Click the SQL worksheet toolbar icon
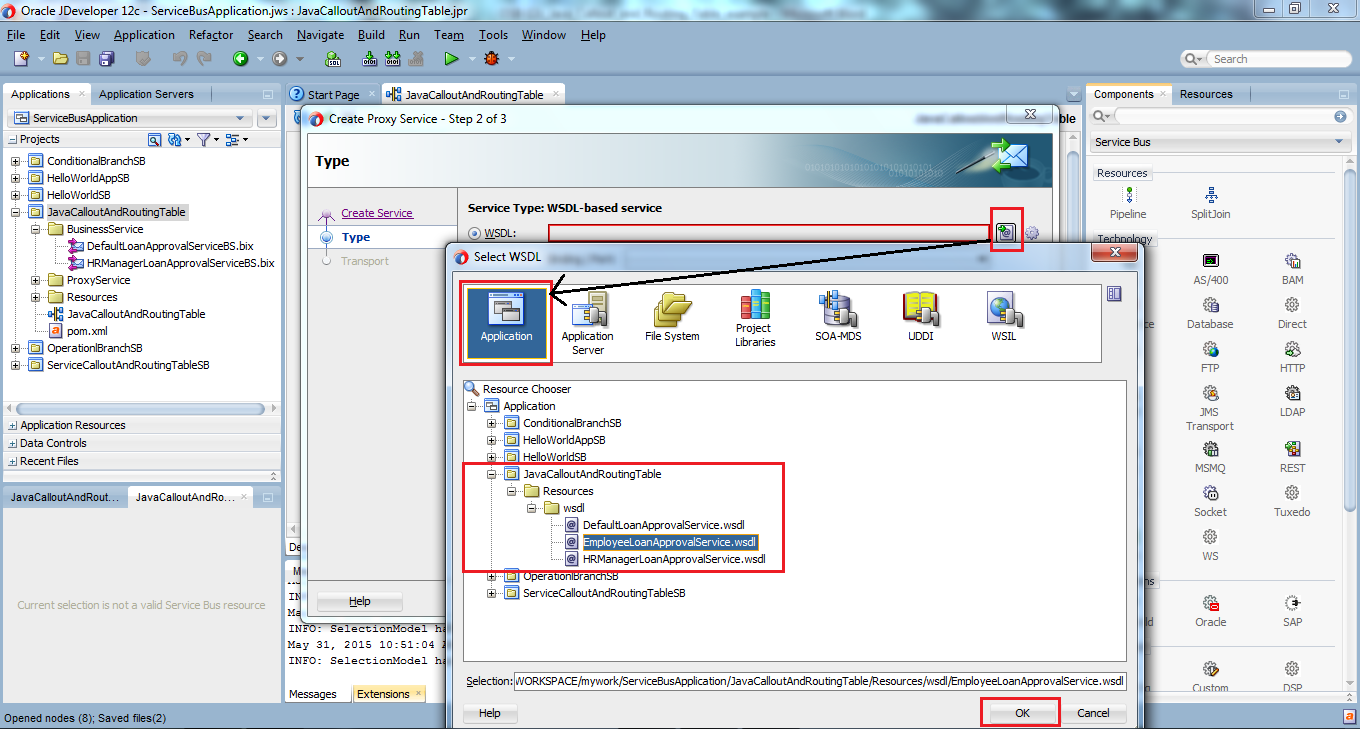1360x729 pixels. point(334,59)
